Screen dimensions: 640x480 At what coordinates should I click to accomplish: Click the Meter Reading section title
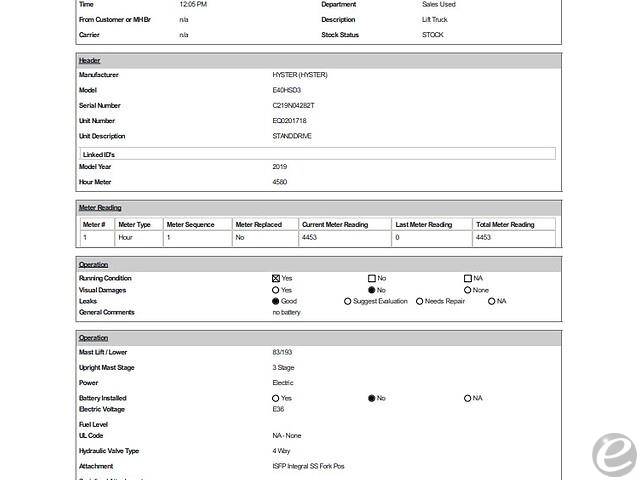coord(100,208)
